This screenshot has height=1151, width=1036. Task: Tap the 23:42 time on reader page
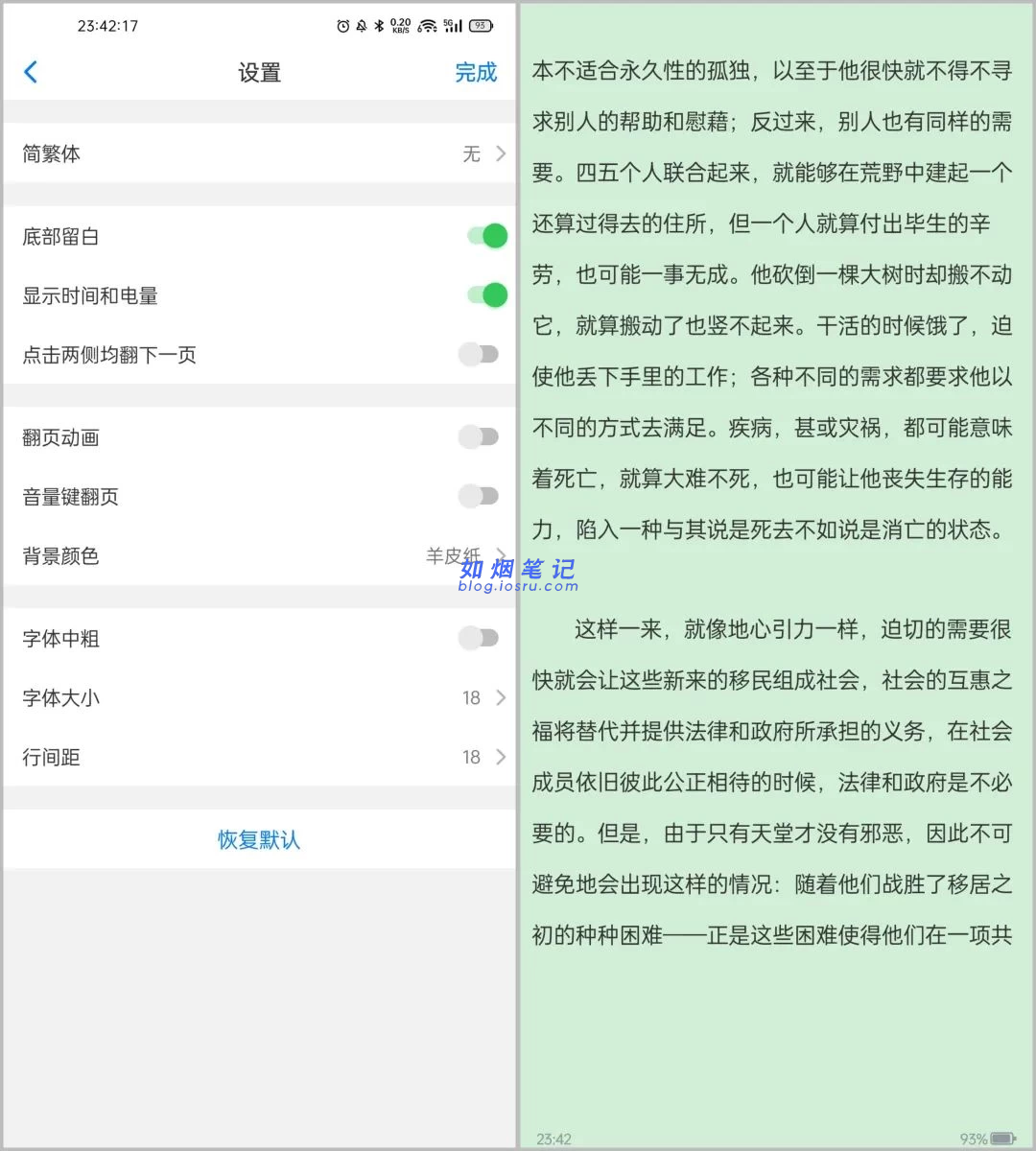pyautogui.click(x=553, y=1139)
